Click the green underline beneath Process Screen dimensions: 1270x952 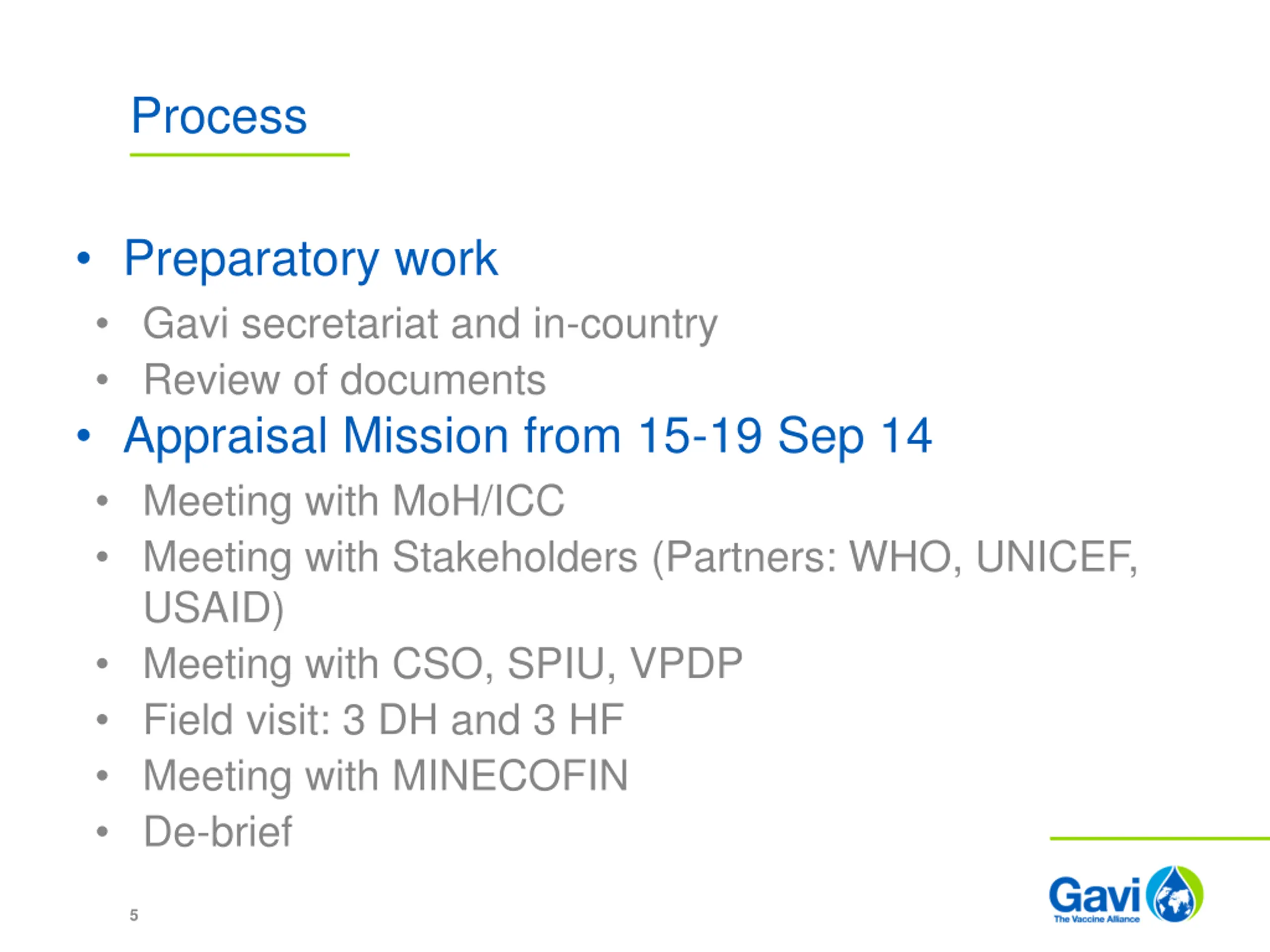240,155
